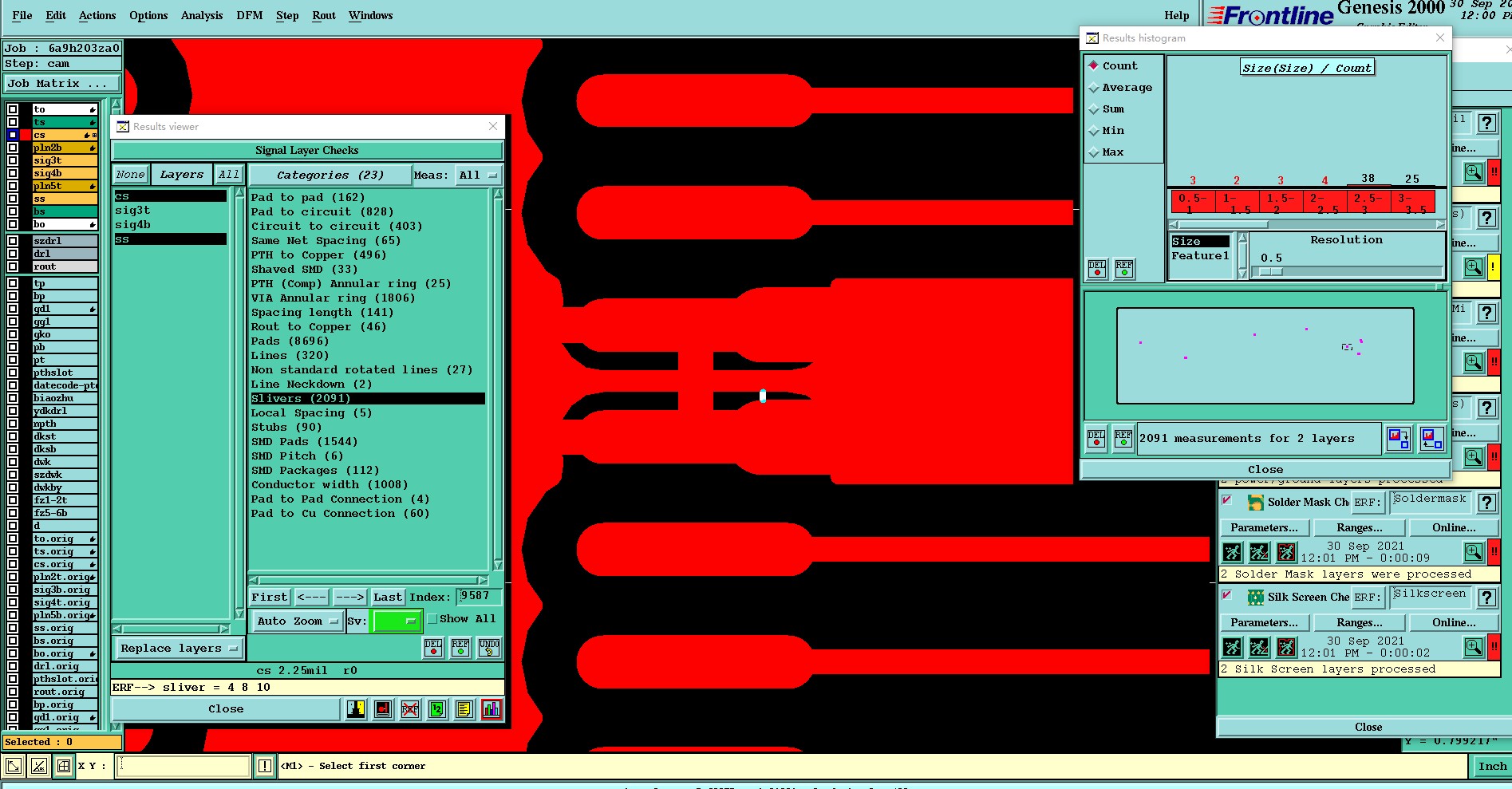Viewport: 1512px width, 789px height.
Task: Uncheck the Silk Screen check checkbox
Action: tap(1227, 596)
